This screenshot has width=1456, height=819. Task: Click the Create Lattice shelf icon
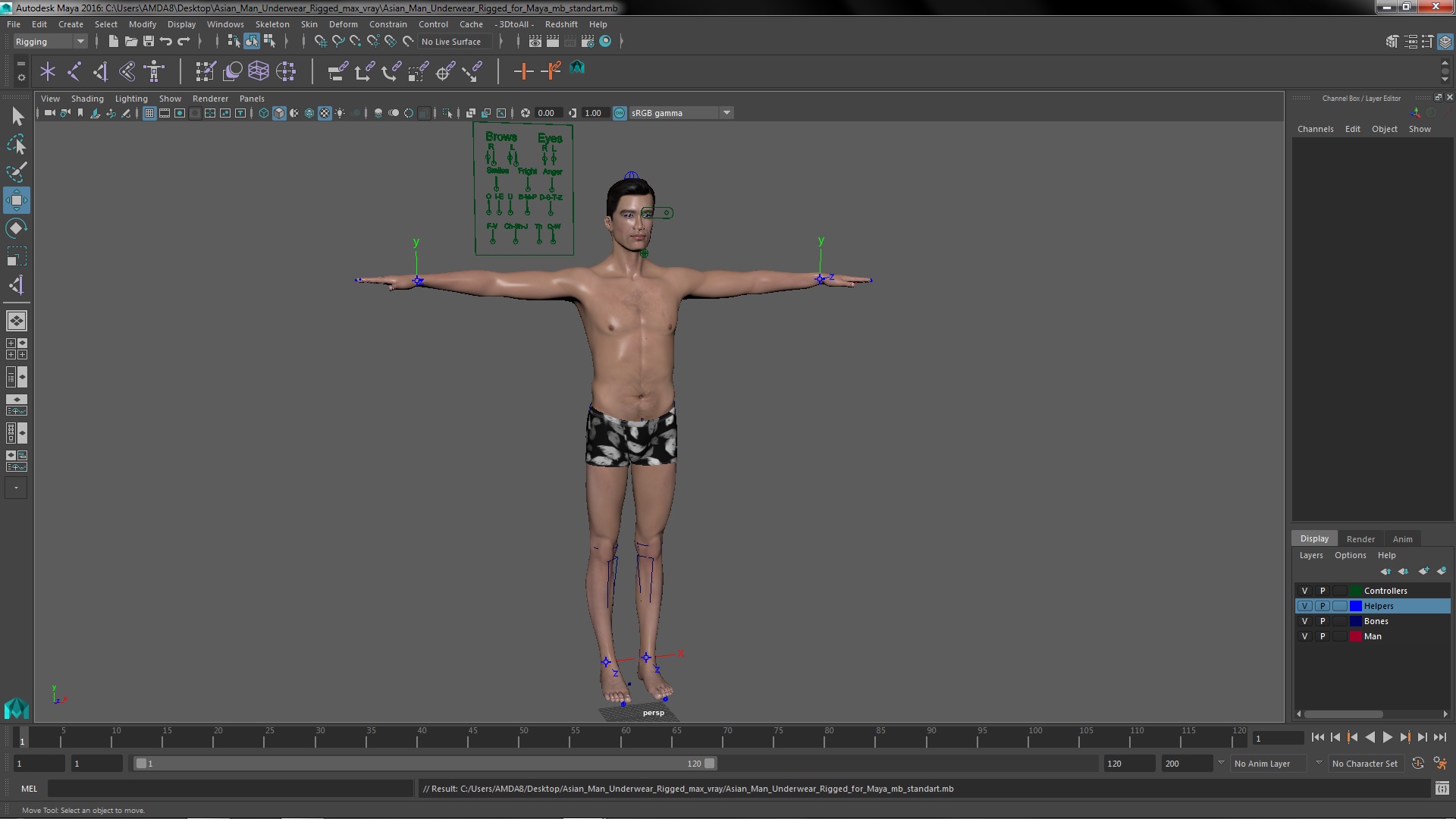259,71
